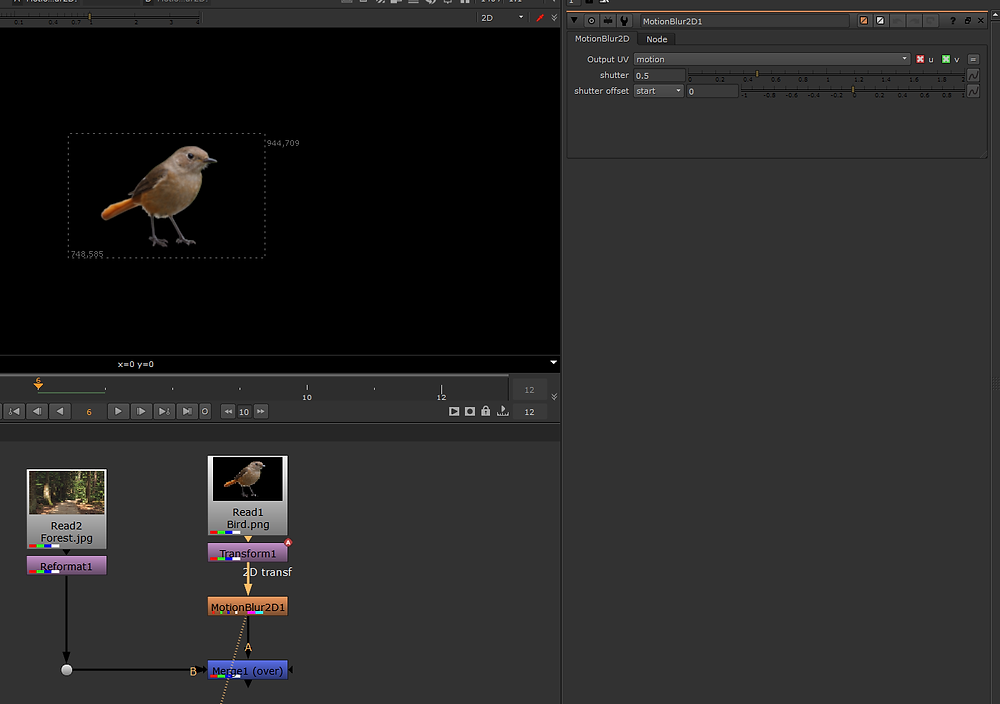The image size is (1000, 704).
Task: Select the MotionBlur2D1 node
Action: point(247,606)
